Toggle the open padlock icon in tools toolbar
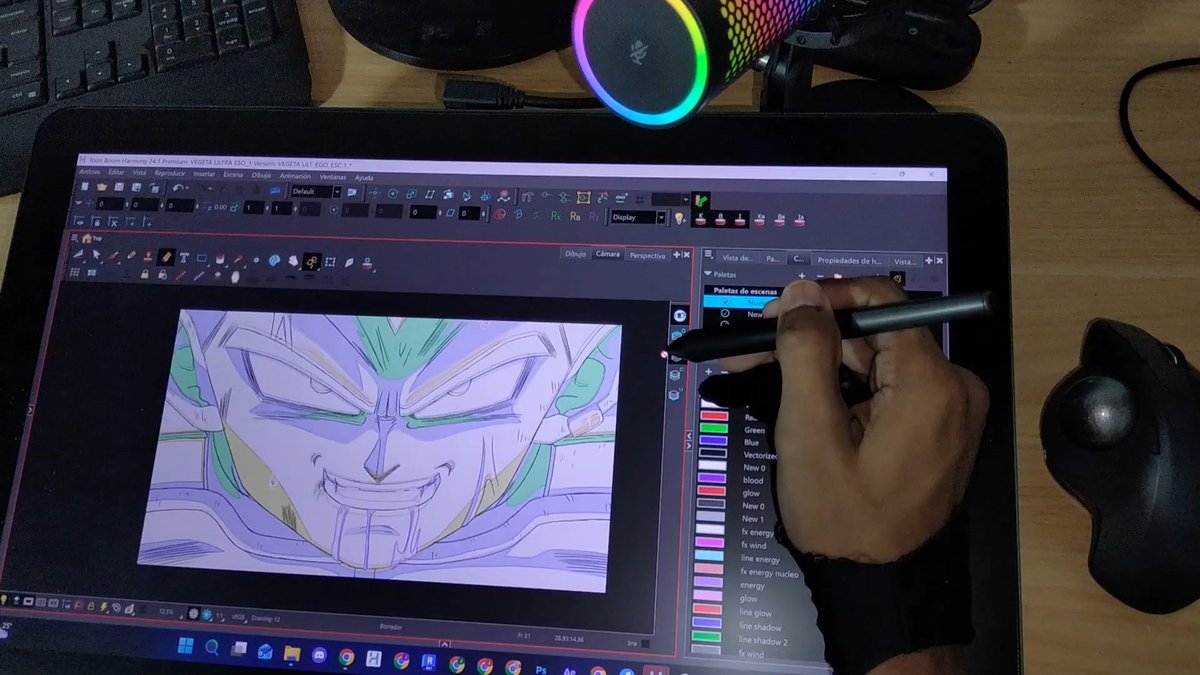The height and width of the screenshot is (675, 1200). (162, 275)
